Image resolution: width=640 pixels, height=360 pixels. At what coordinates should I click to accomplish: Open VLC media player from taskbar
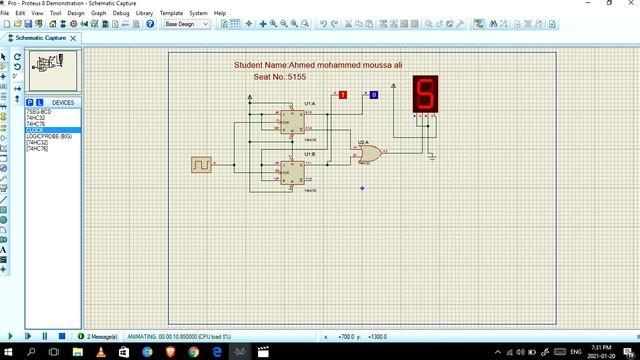[x=101, y=352]
